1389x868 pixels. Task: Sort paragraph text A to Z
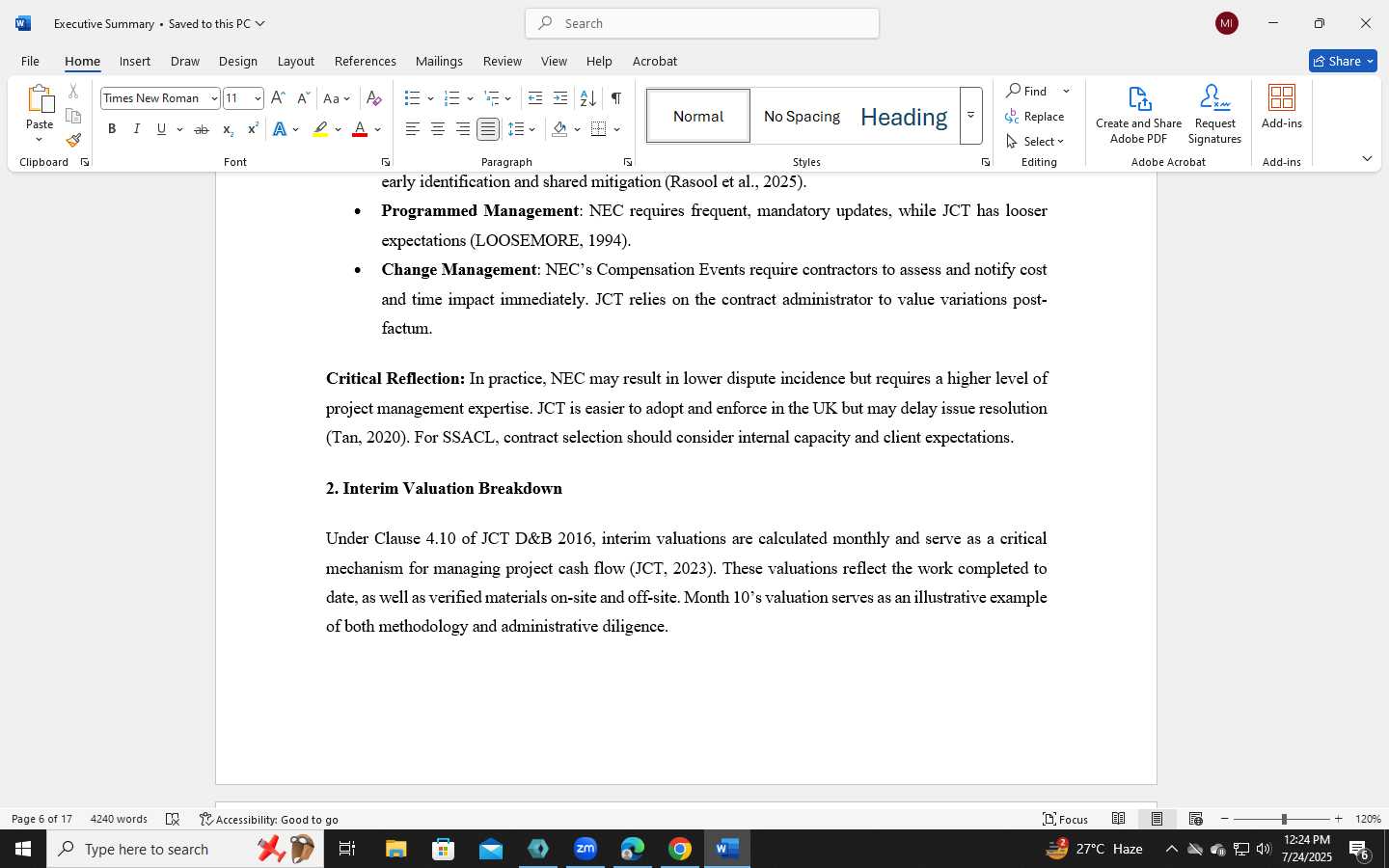pyautogui.click(x=587, y=98)
